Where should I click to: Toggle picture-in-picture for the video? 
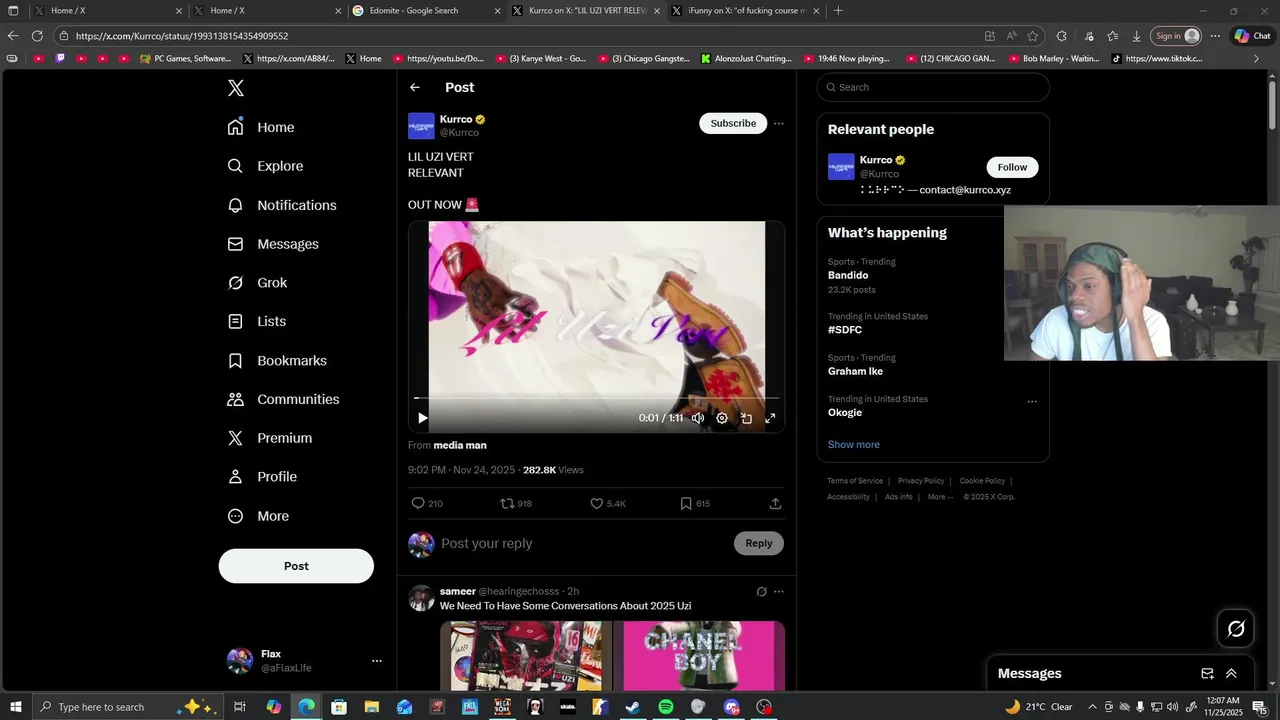coord(746,418)
